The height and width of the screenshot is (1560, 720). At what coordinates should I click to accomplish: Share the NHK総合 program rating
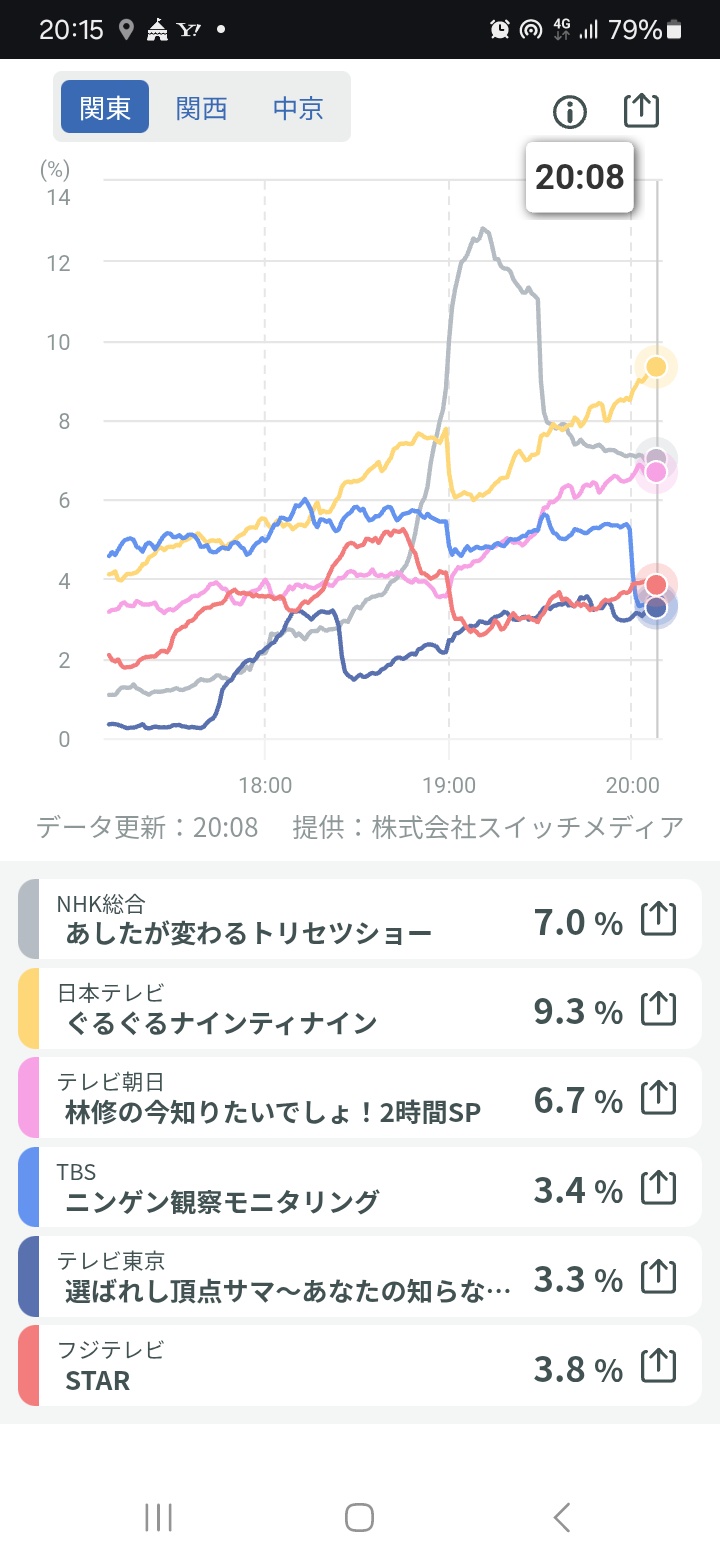pos(658,920)
